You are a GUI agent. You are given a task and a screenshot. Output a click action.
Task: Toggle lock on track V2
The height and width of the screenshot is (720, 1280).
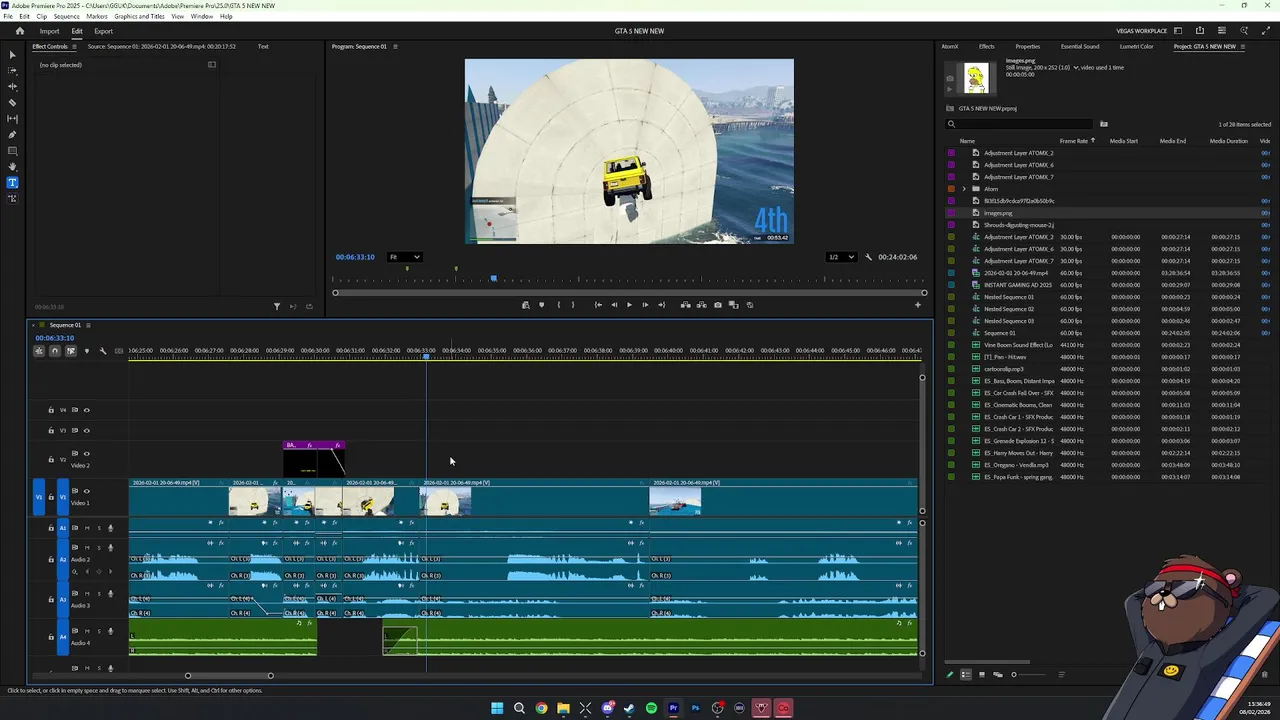coord(51,460)
